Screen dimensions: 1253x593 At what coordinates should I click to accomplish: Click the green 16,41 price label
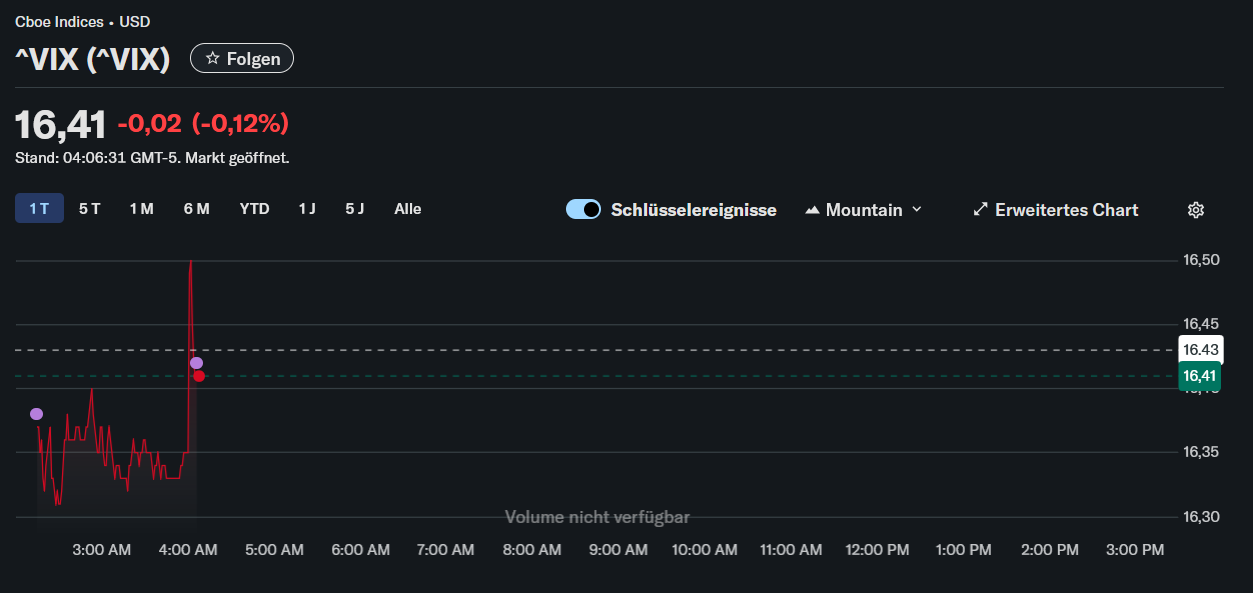1201,376
